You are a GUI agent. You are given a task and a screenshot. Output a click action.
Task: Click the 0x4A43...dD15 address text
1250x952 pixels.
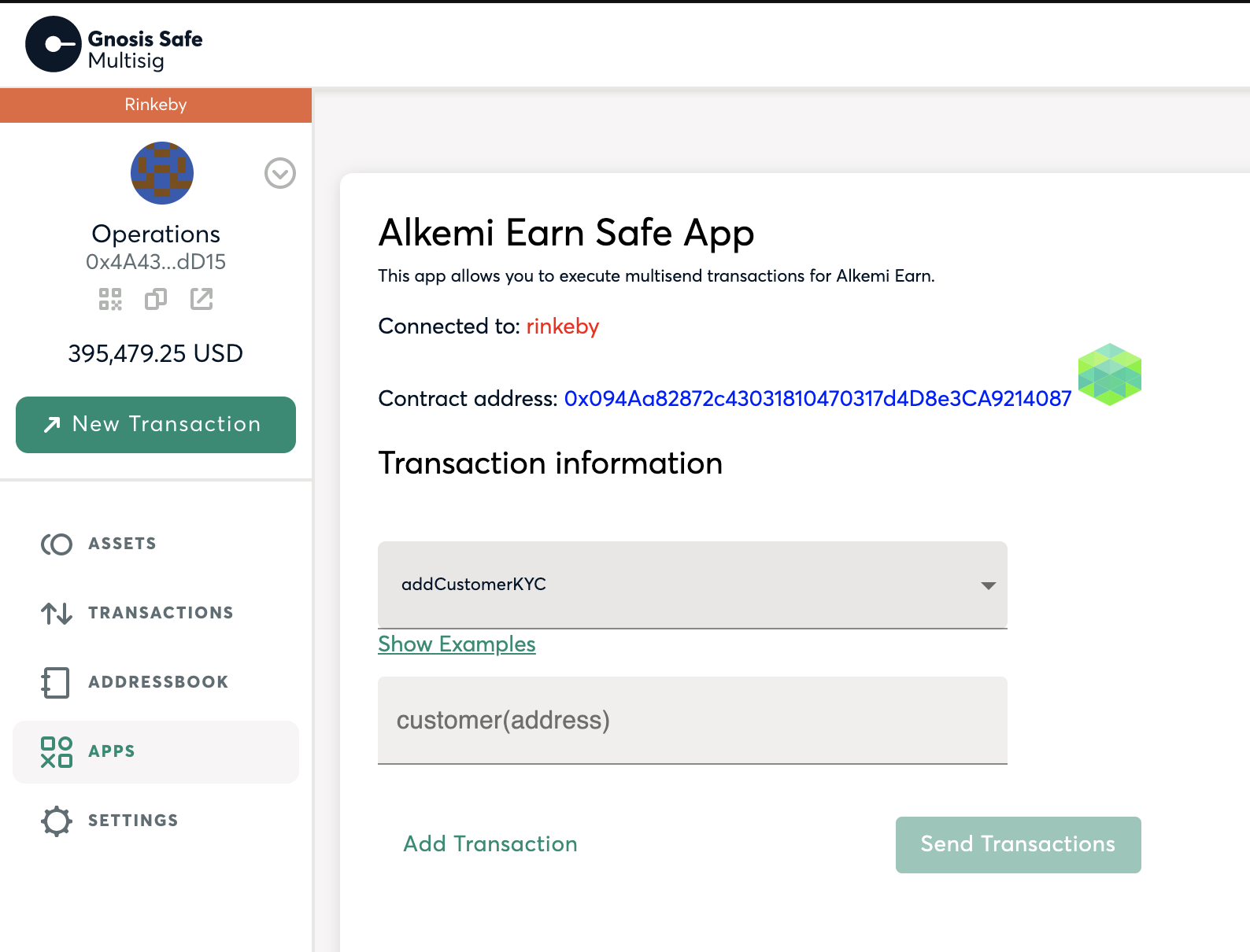[156, 262]
